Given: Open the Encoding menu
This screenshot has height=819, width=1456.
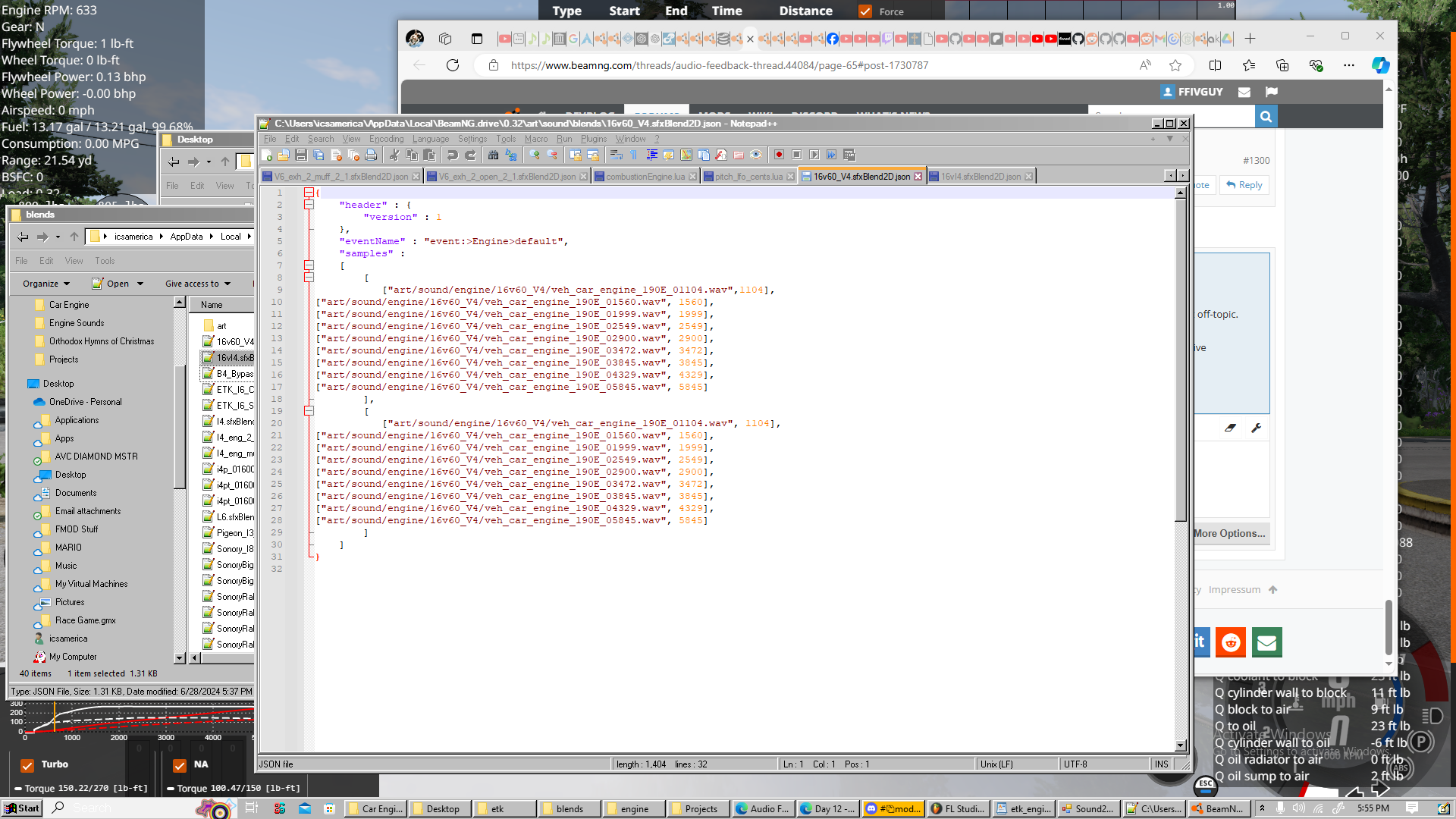Looking at the screenshot, I should [x=386, y=139].
